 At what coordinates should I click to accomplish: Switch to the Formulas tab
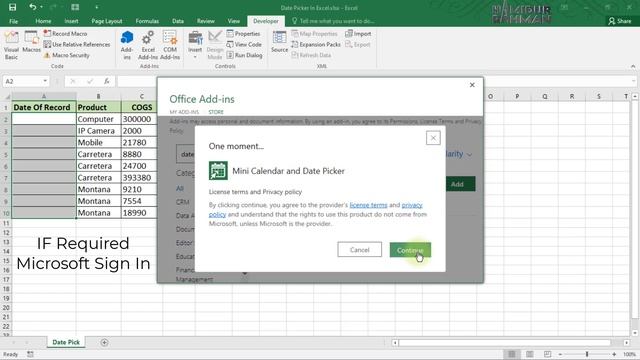(x=147, y=21)
